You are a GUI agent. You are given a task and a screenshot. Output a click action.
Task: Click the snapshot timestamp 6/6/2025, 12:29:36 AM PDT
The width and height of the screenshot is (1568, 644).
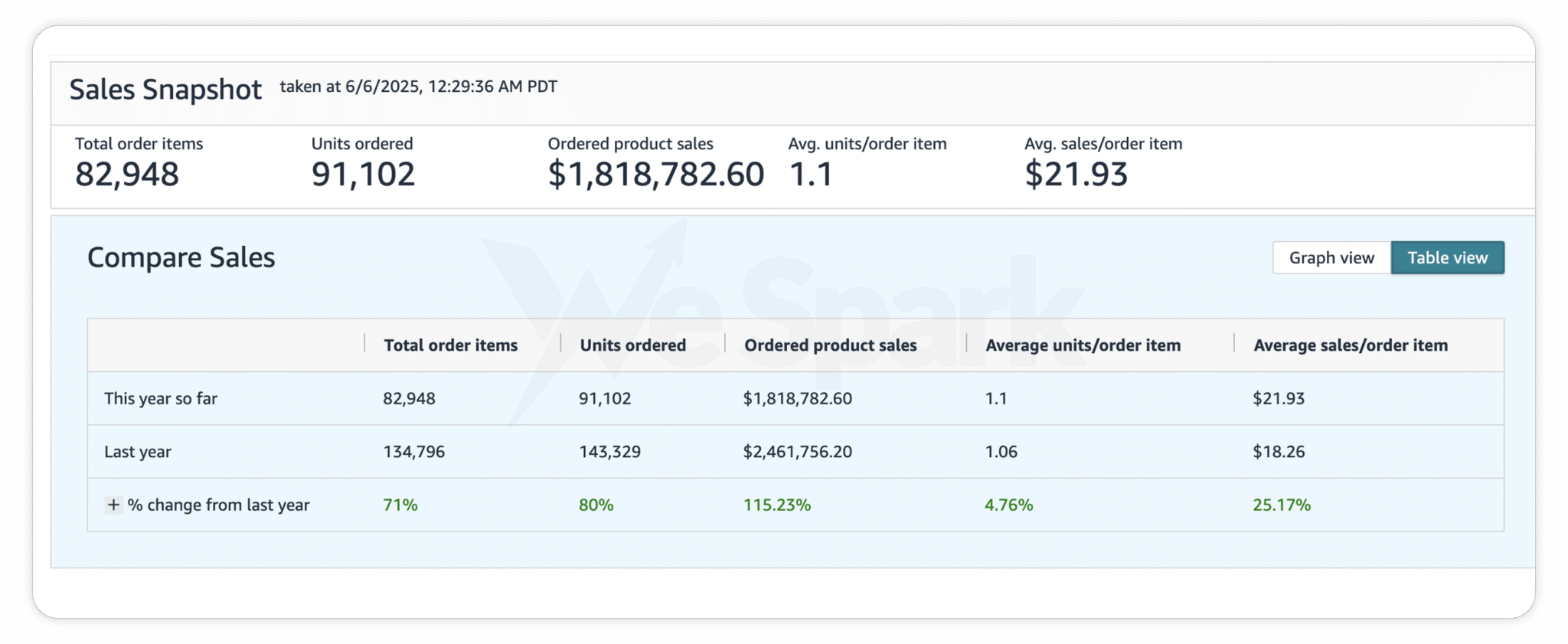pos(451,87)
